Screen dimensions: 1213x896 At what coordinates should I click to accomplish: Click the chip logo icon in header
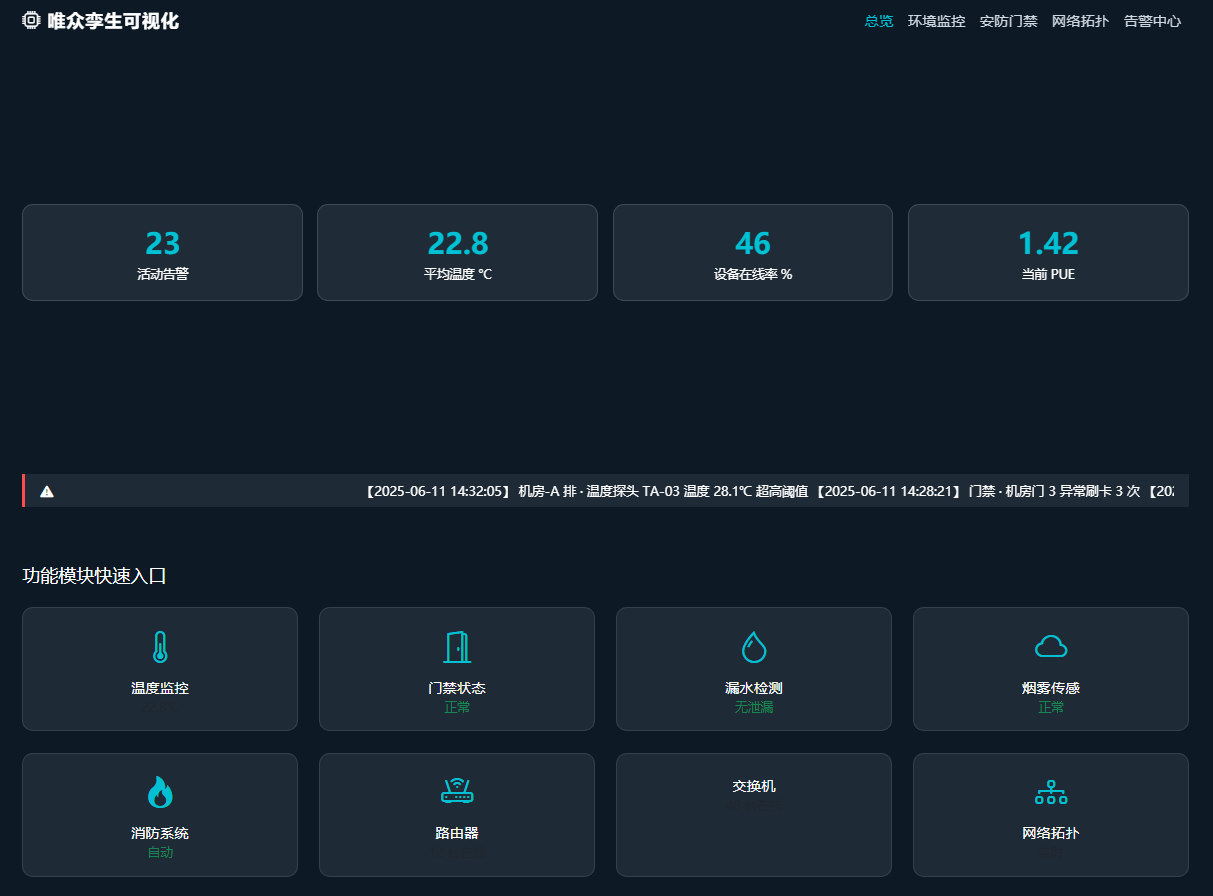(x=31, y=20)
